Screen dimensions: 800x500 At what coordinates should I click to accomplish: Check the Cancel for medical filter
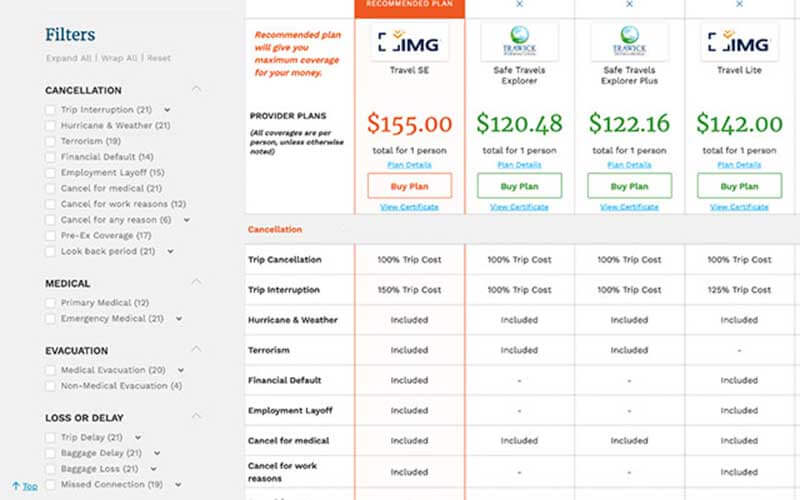(x=51, y=189)
